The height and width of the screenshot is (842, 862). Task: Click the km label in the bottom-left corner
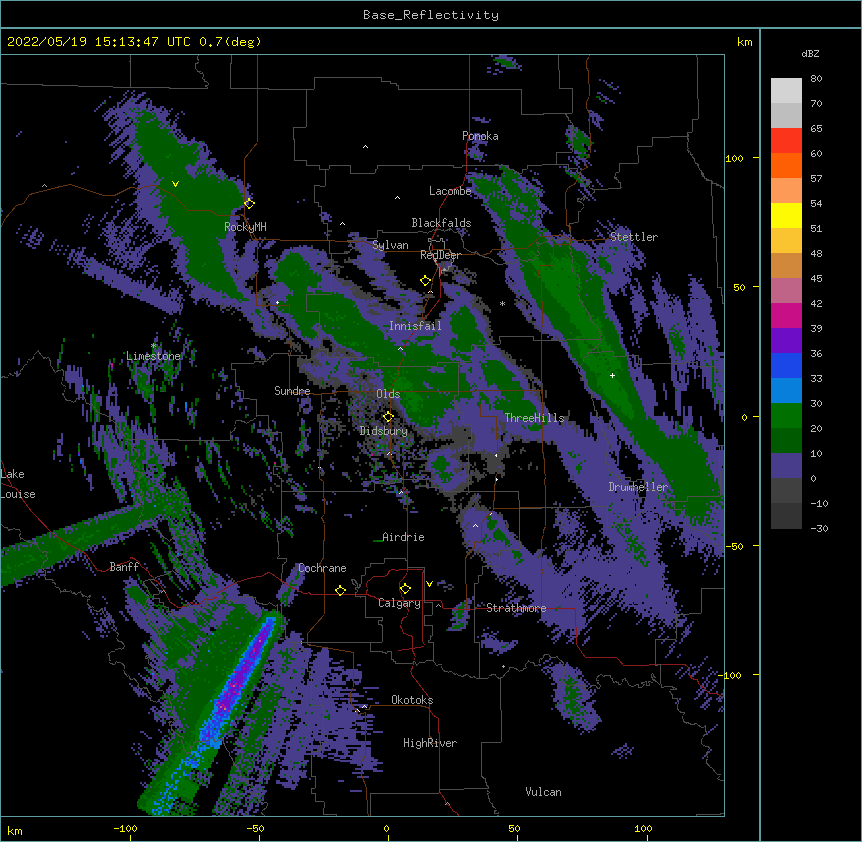click(x=15, y=830)
